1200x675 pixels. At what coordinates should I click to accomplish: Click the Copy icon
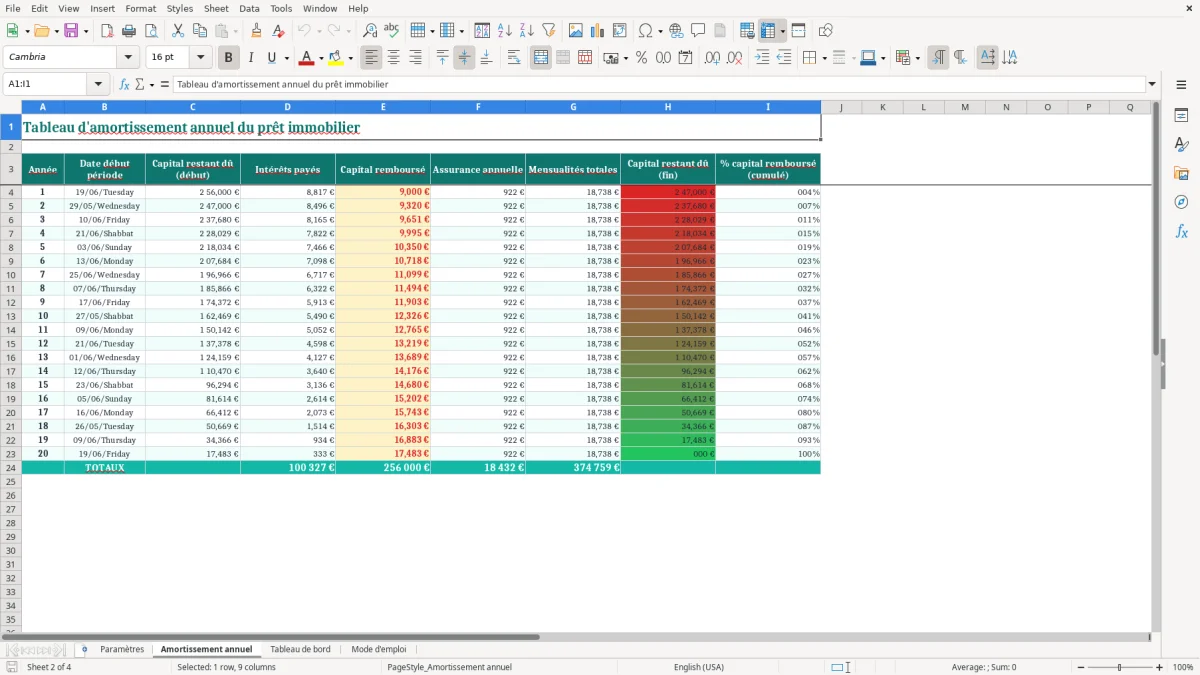[x=200, y=31]
